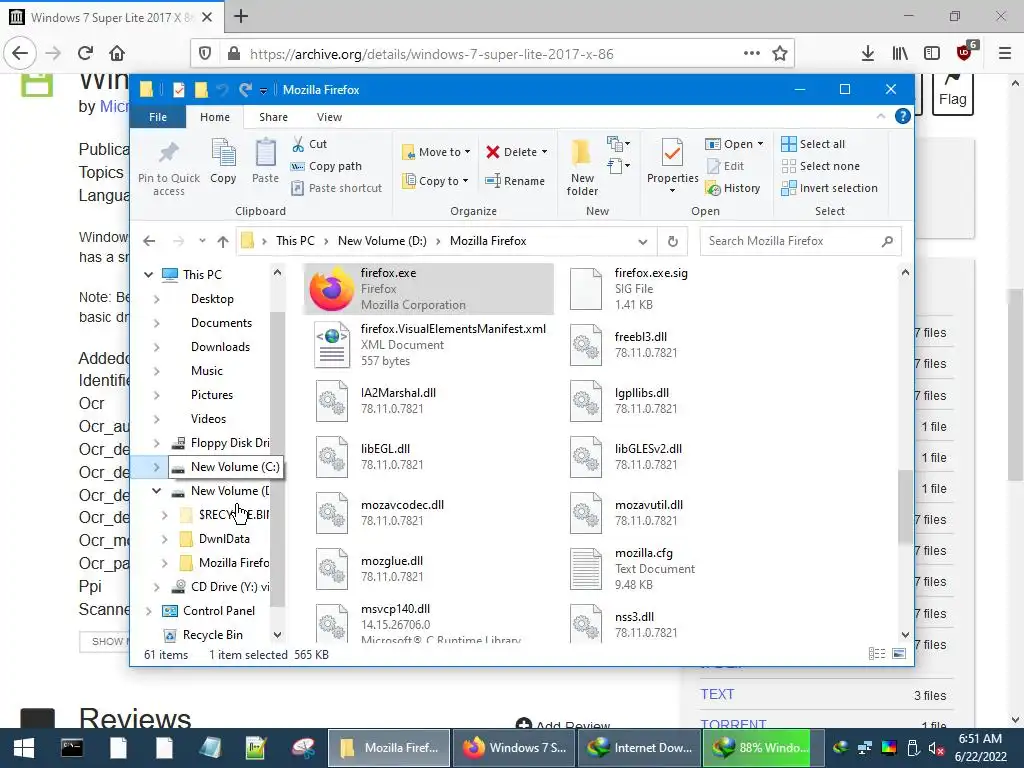Expand New Volume (C:) tree node

(156, 467)
